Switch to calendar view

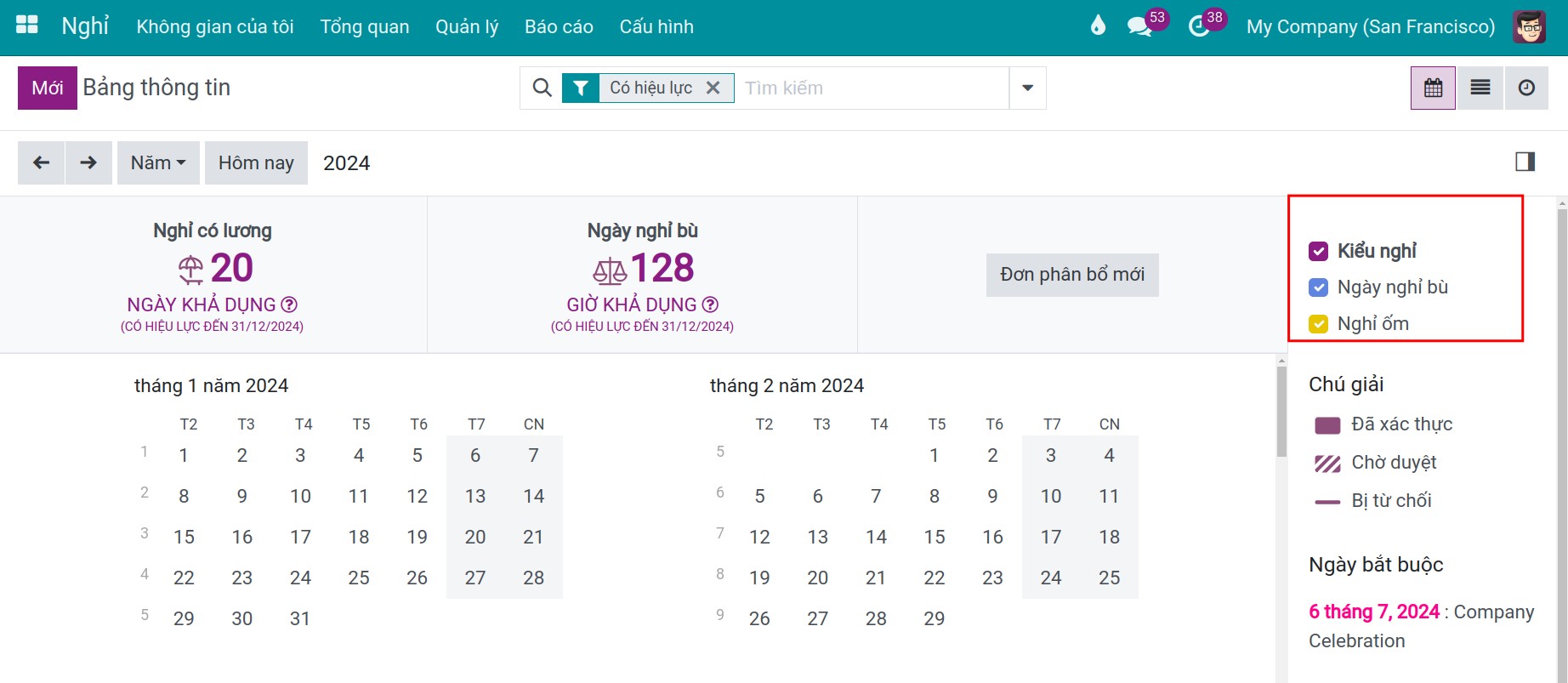click(1433, 88)
